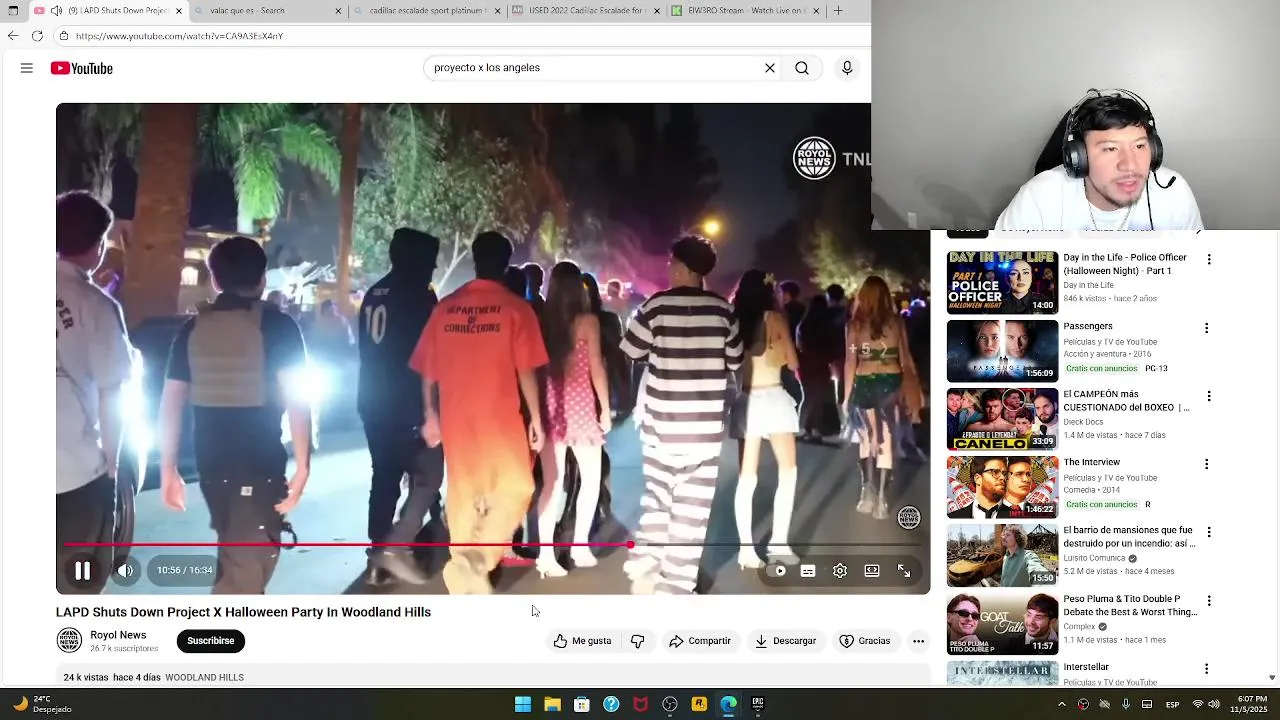Clear the search box with the X
Viewport: 1280px width, 720px height.
[x=770, y=68]
